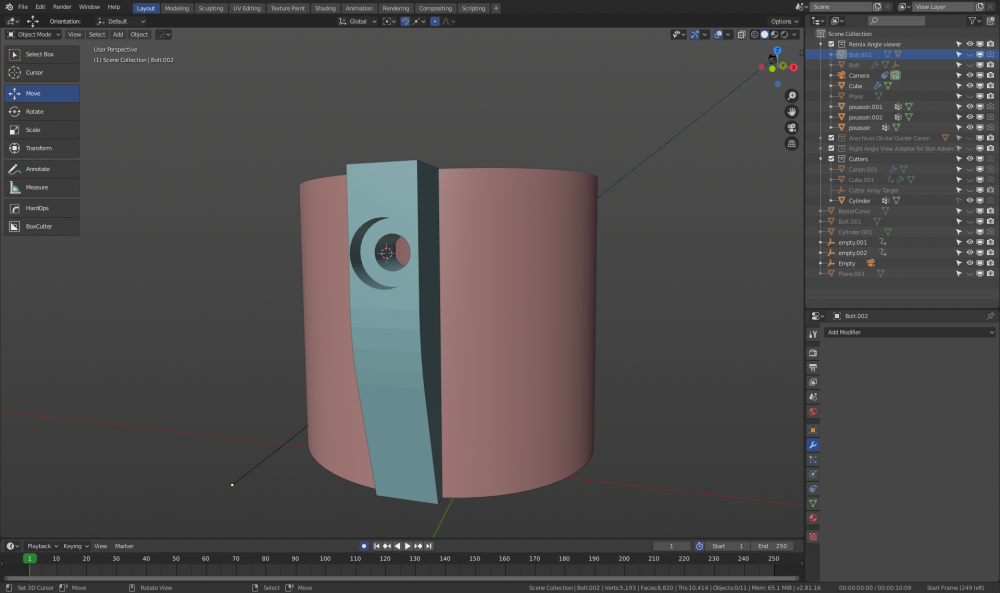
Task: Switch to the Sculpting workspace tab
Action: pos(210,8)
